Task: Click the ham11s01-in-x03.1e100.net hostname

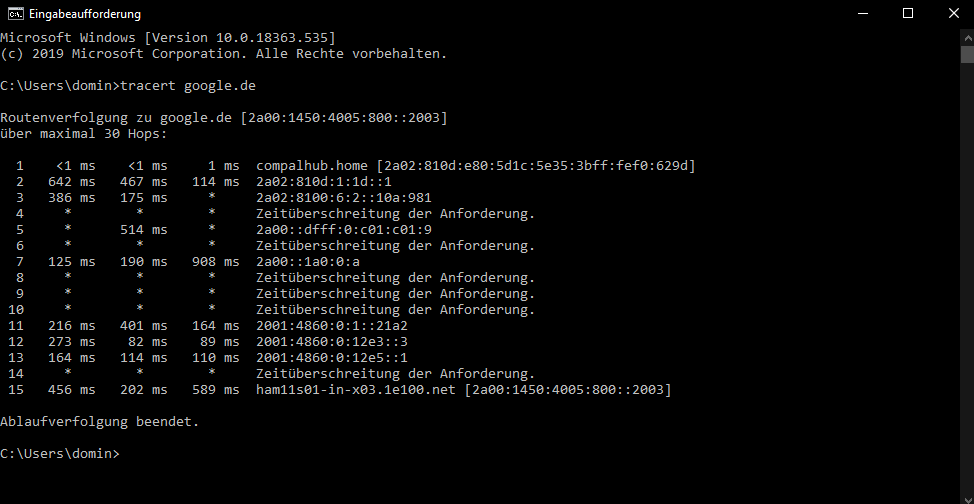Action: [x=356, y=389]
